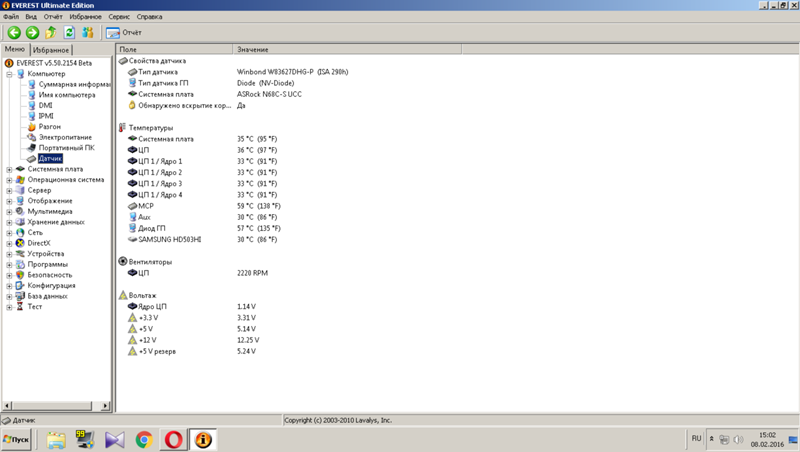Screen dimensions: 800x452
Task: Click the Refresh toolbar icon
Action: [69, 33]
